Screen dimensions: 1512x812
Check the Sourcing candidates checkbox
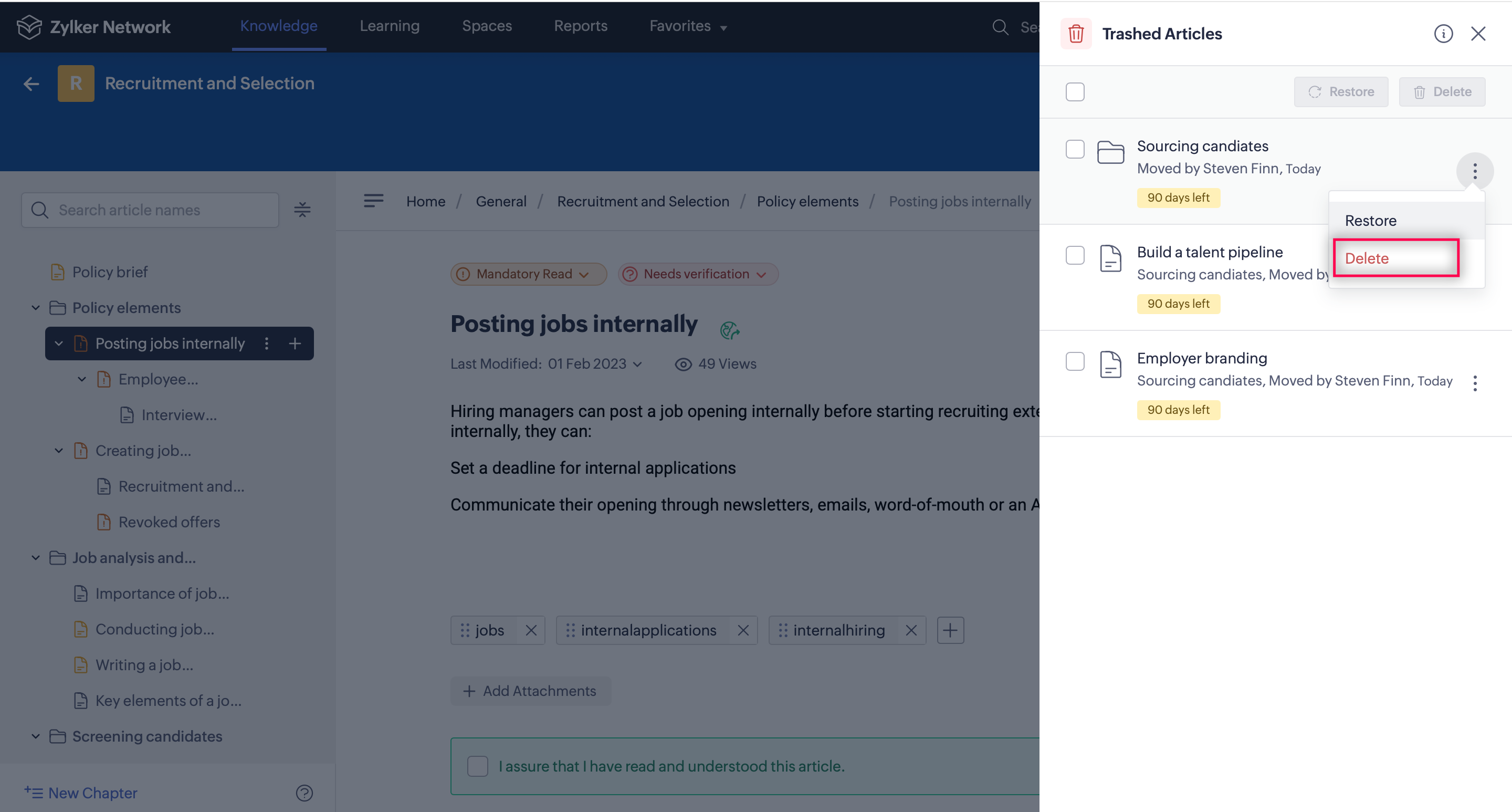click(1075, 149)
